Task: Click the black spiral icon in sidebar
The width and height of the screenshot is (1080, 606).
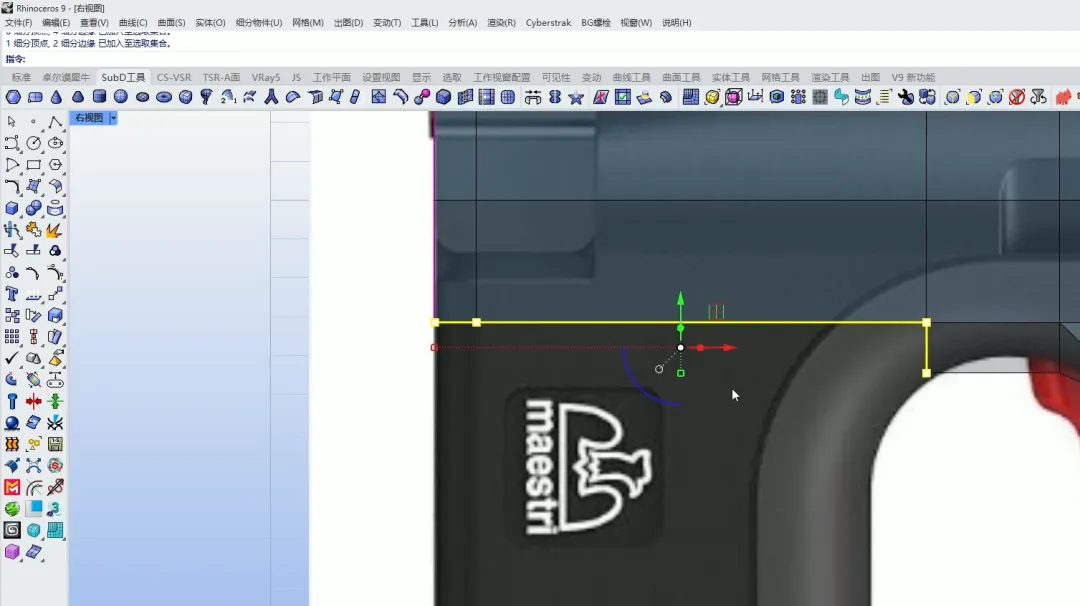Action: point(12,530)
